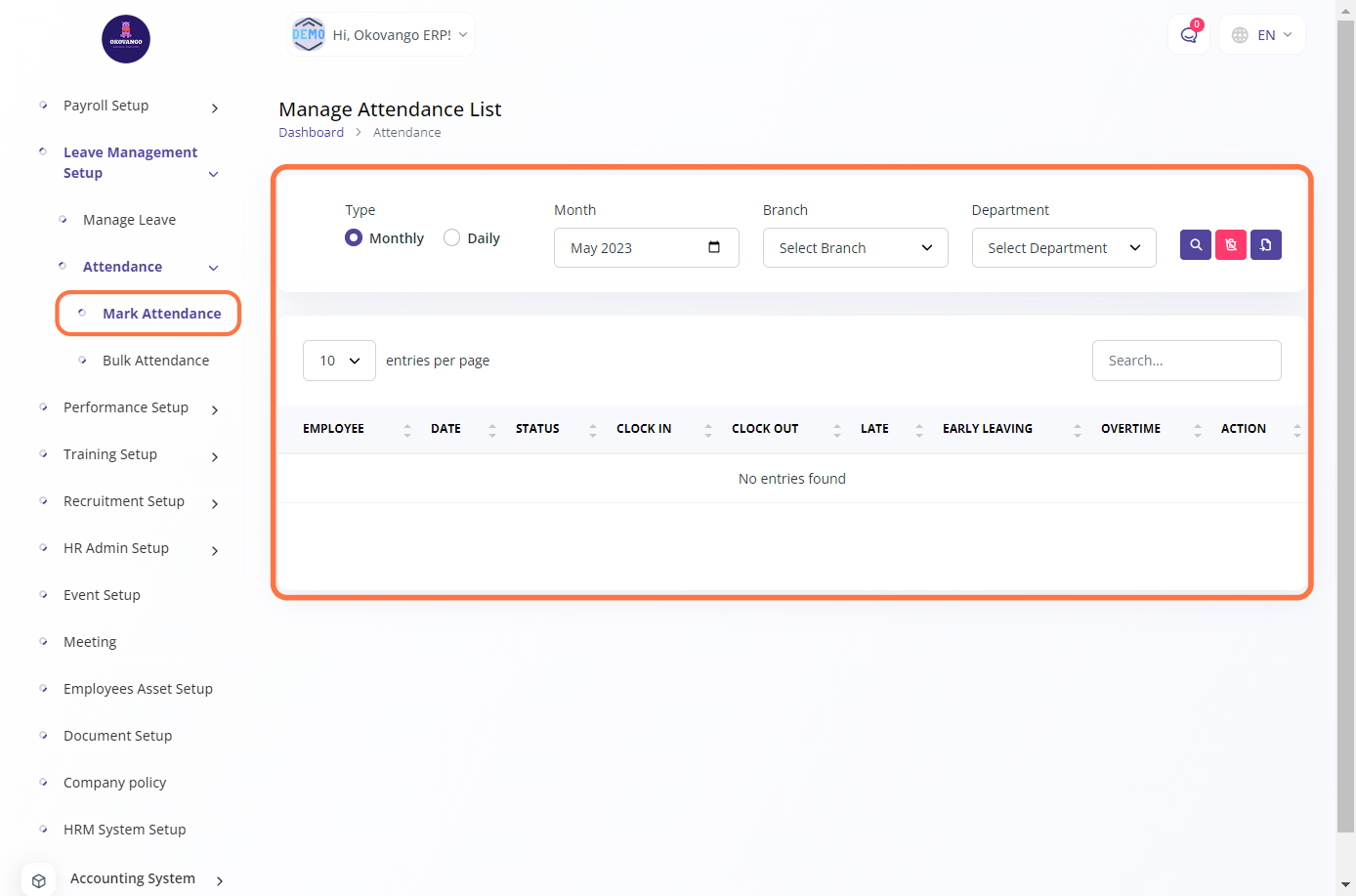
Task: Select the Daily radio button
Action: 451,237
